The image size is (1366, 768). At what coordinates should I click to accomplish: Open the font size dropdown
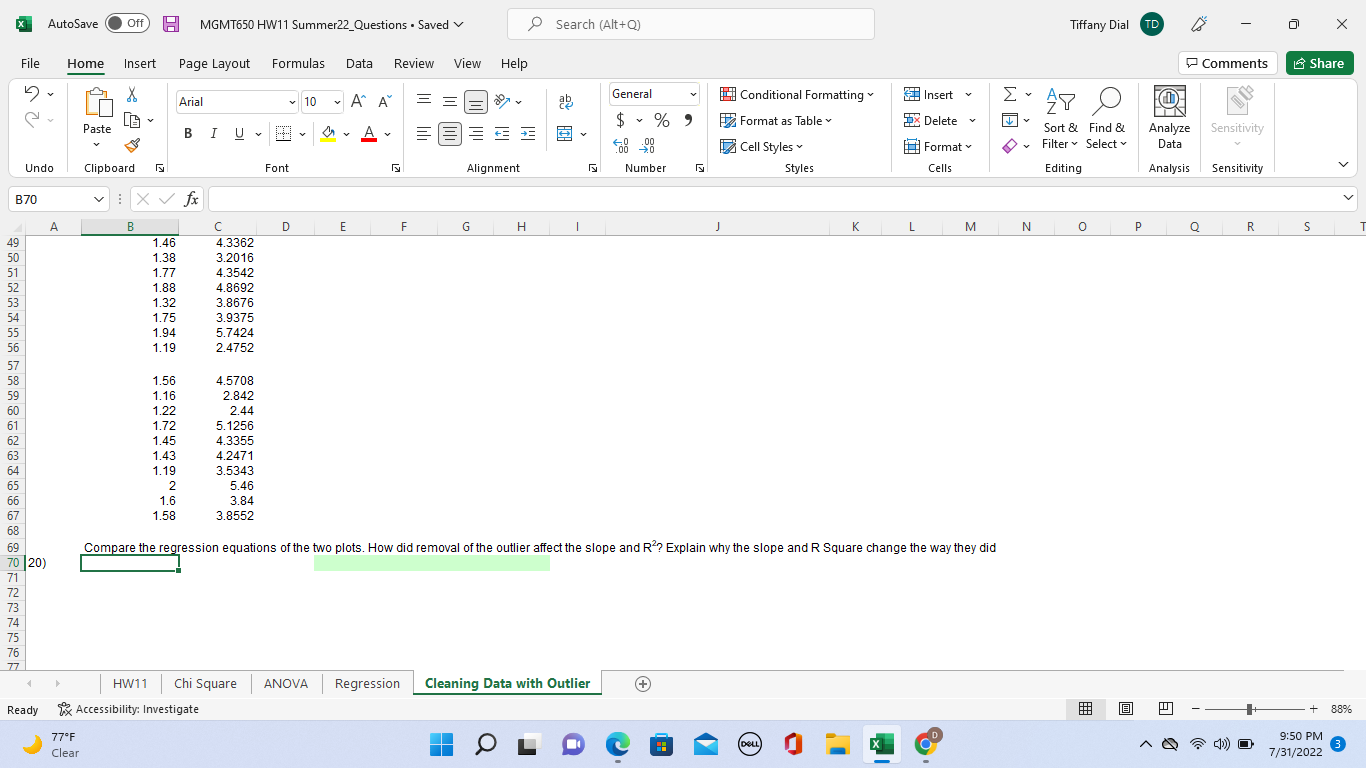[336, 102]
